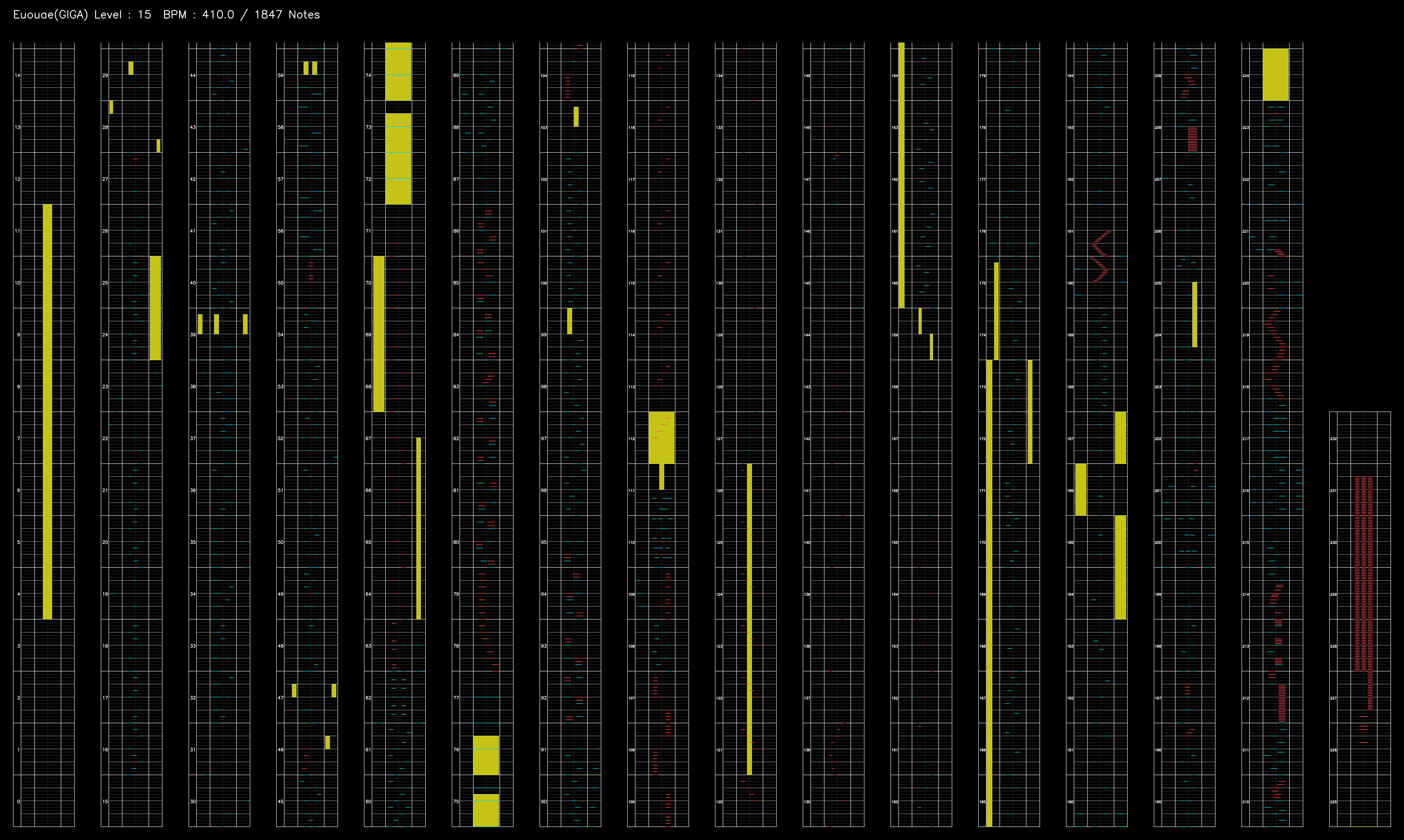Click the measure number label 194

[1070, 75]
